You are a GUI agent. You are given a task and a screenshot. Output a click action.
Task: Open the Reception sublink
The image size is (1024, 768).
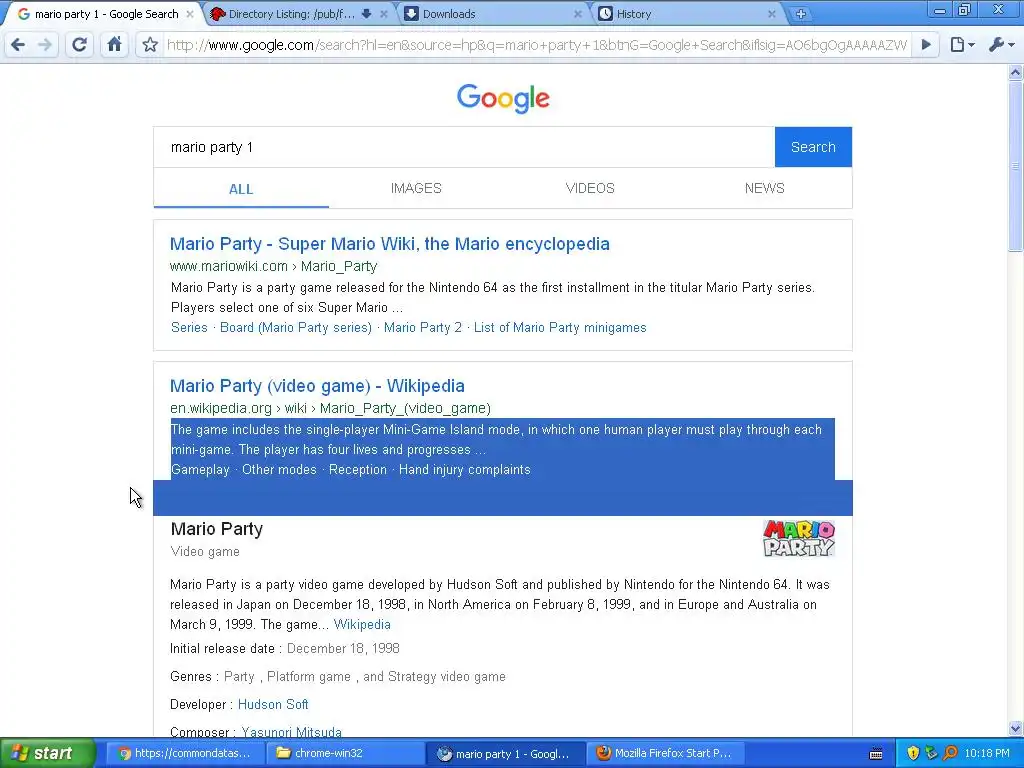tap(357, 470)
